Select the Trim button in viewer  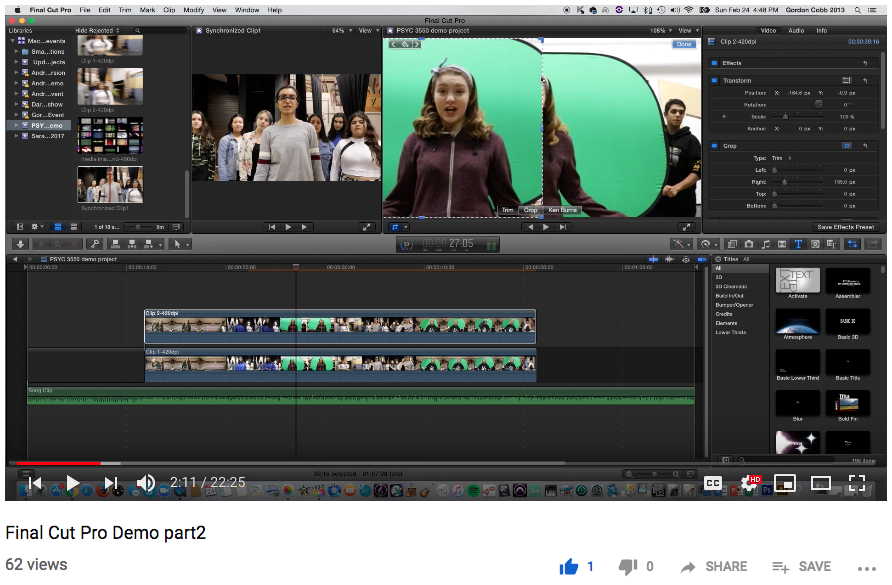(x=507, y=210)
